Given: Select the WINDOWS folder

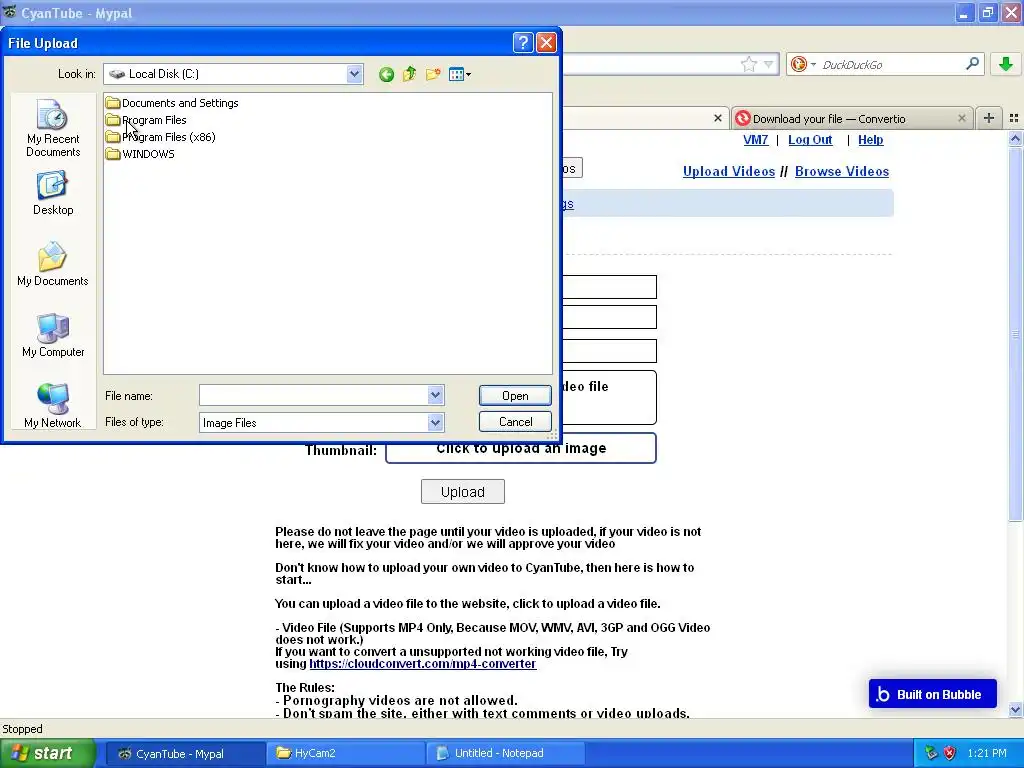Looking at the screenshot, I should pos(140,153).
